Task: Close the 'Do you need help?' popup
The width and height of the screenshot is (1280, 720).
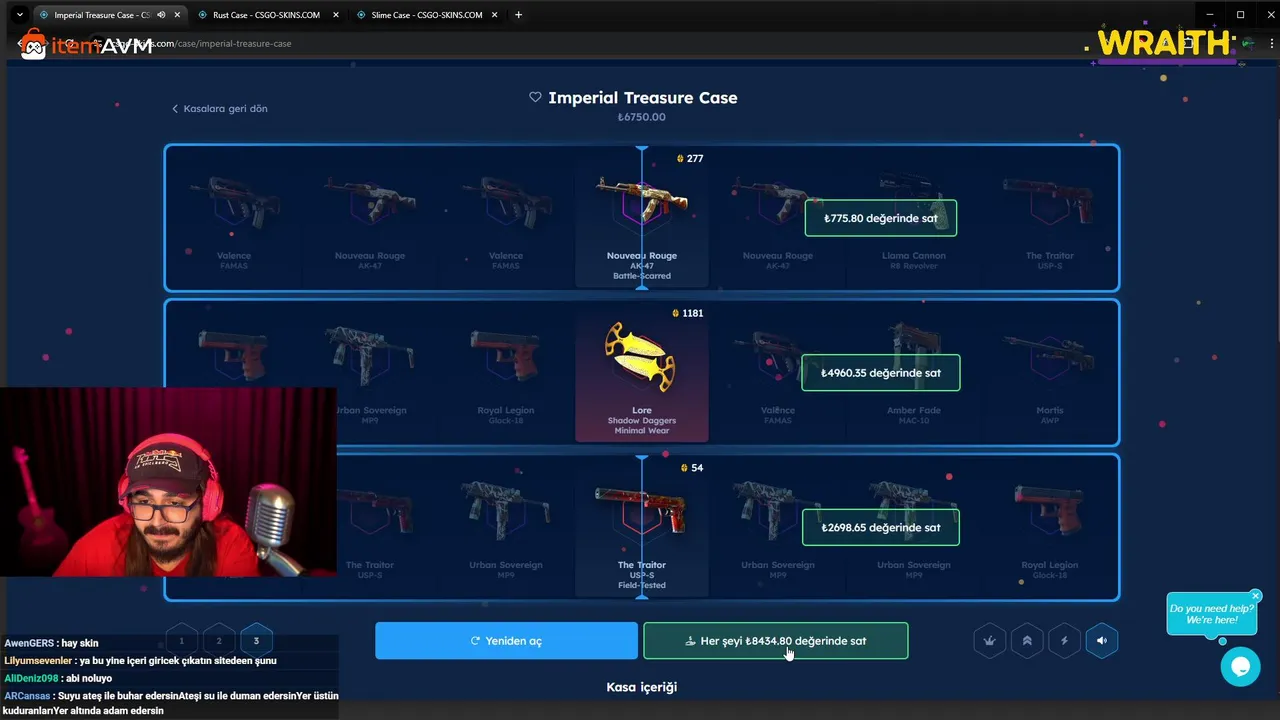Action: coord(1256,596)
